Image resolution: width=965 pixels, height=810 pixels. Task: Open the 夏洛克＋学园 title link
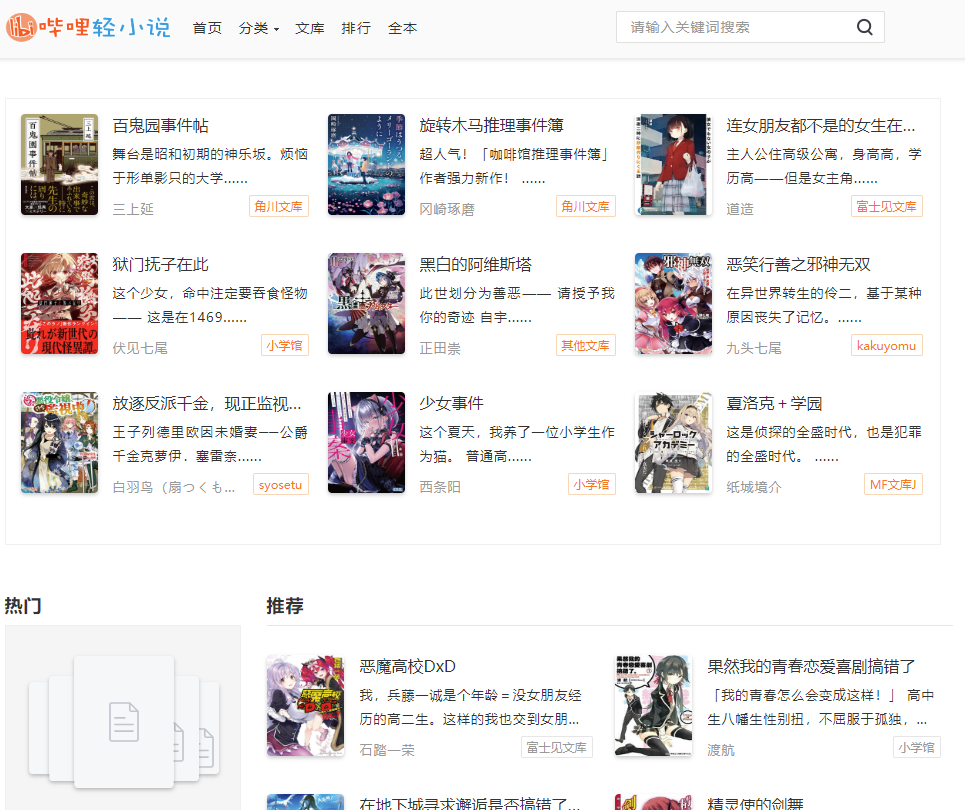point(774,404)
